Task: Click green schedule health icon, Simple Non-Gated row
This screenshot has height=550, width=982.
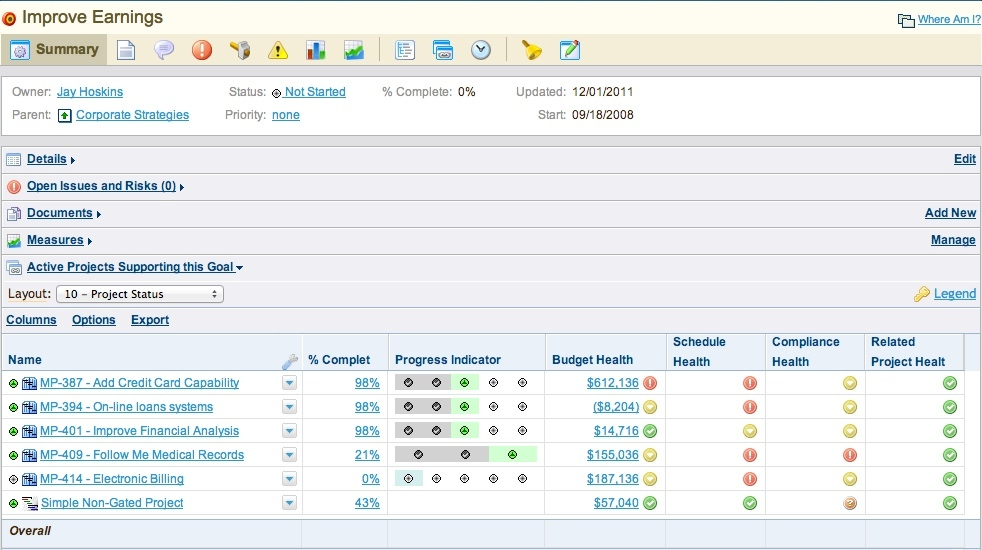Action: [750, 502]
